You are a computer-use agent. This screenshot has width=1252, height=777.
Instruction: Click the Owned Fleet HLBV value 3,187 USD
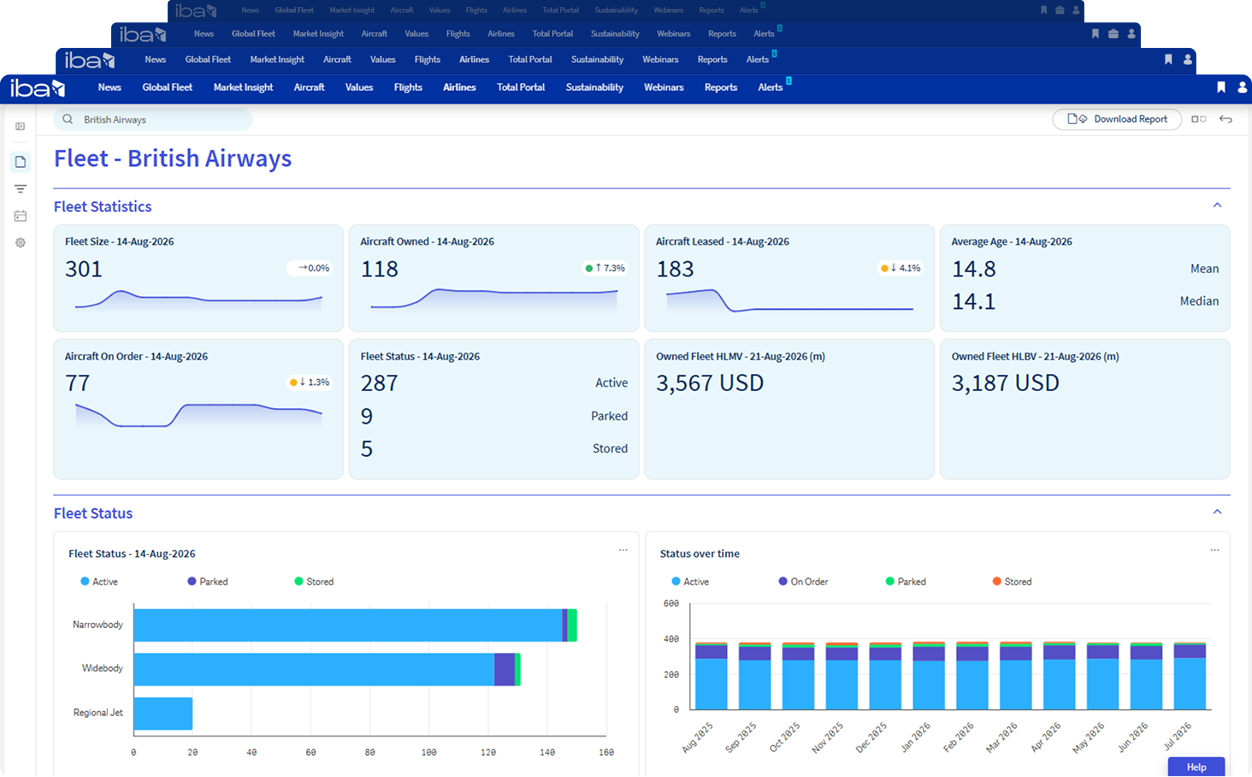[1005, 383]
